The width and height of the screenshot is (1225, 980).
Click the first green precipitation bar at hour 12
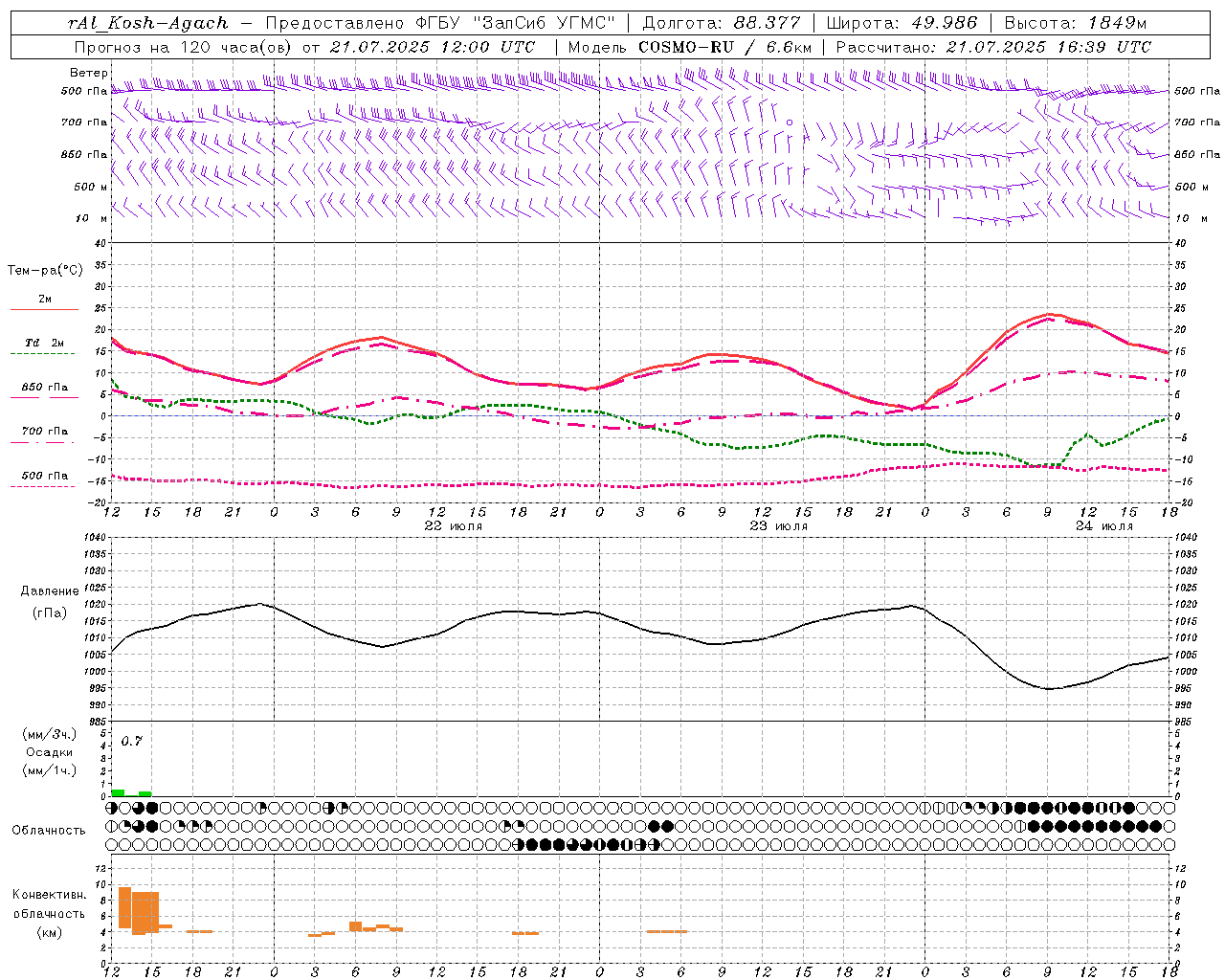pyautogui.click(x=118, y=792)
